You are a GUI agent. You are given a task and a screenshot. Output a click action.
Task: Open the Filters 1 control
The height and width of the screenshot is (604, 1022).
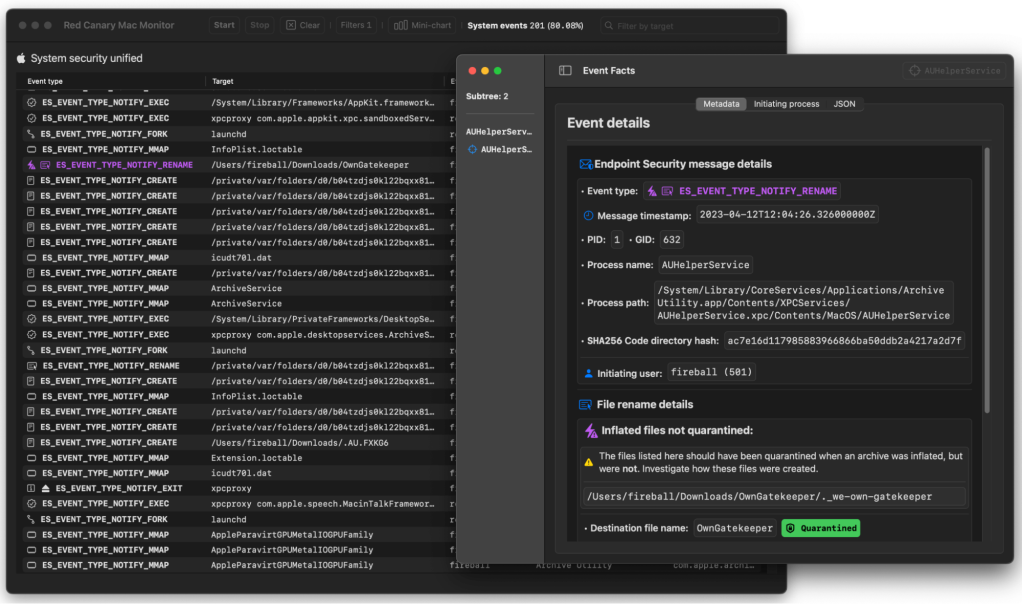[355, 25]
